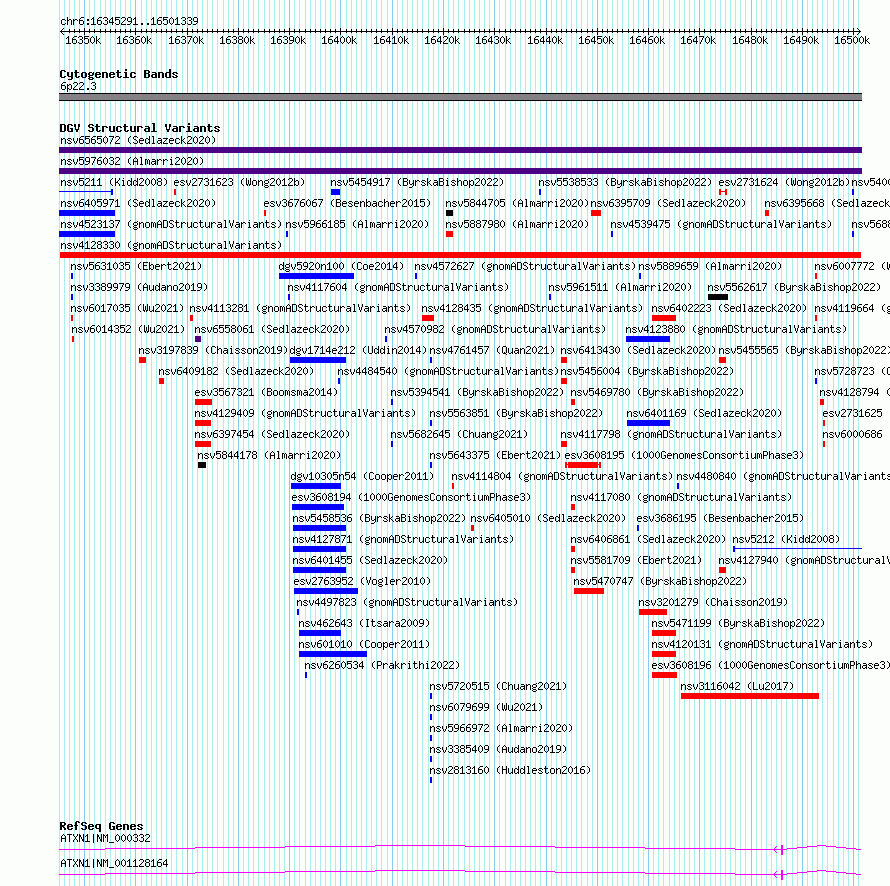Click the blue dgv5920n100 (Coe2014) variant bar
This screenshot has width=890, height=886.
tap(316, 276)
